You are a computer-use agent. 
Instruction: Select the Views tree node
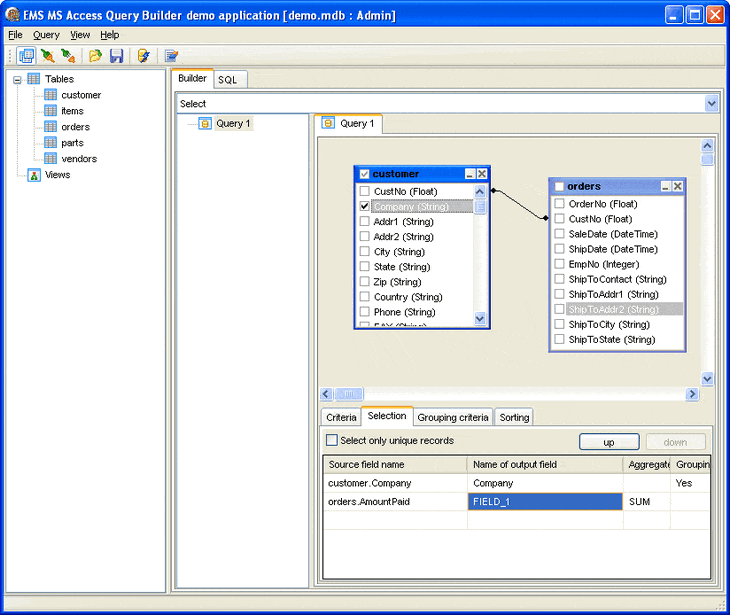click(x=57, y=175)
